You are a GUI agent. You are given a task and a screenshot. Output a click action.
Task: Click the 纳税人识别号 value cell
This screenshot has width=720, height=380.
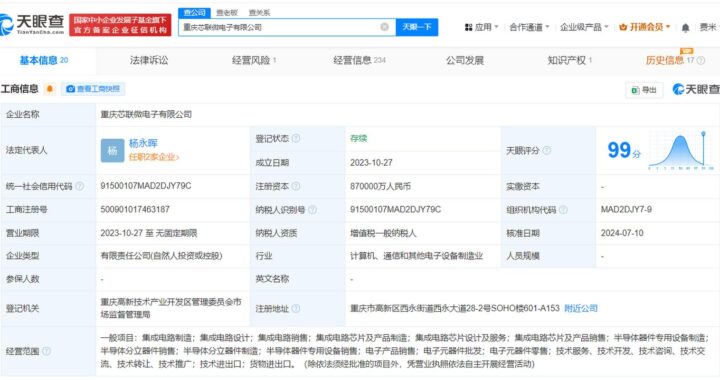pyautogui.click(x=395, y=210)
